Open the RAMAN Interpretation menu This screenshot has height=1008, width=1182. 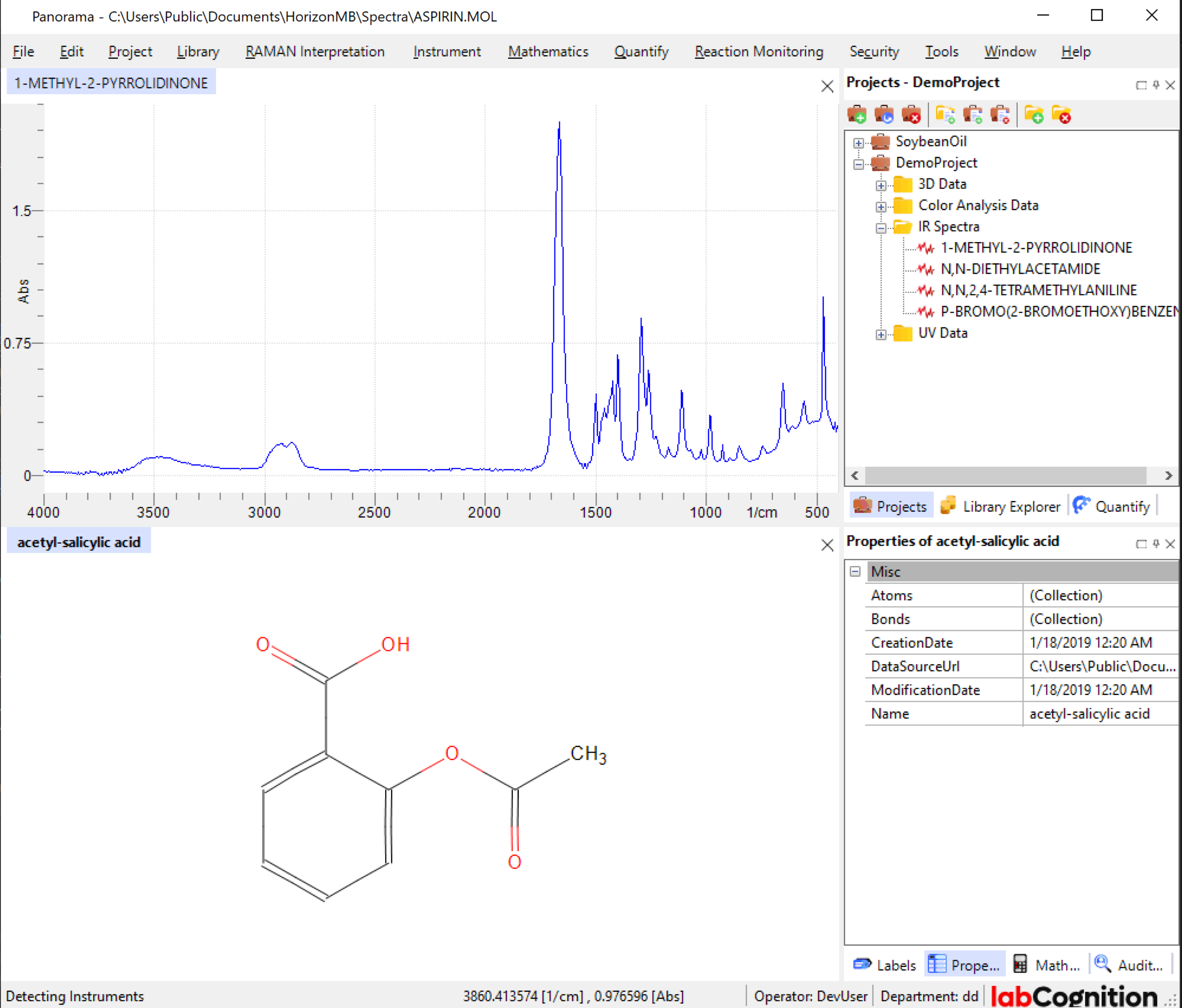point(315,52)
